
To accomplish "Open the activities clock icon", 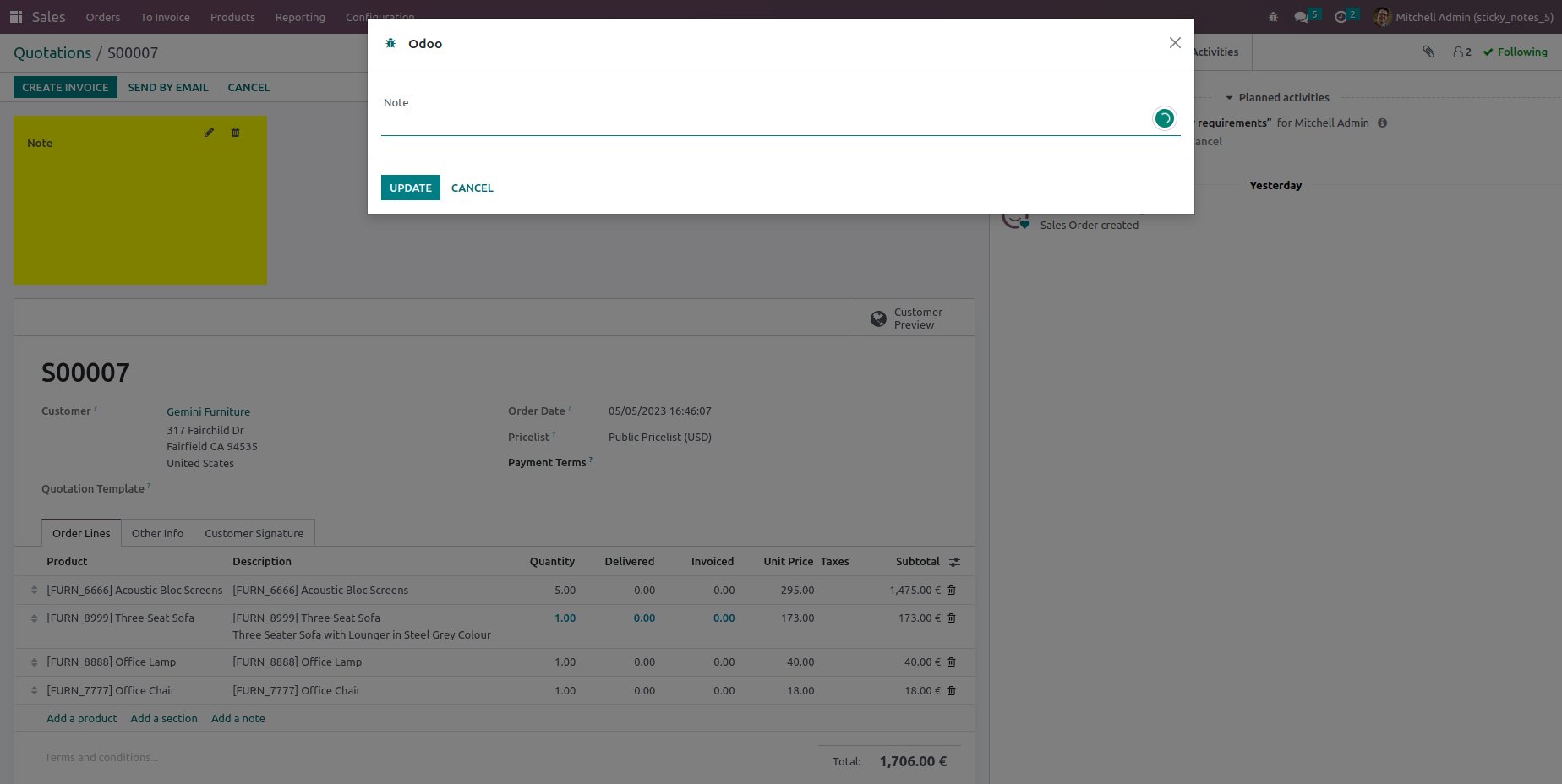I will click(x=1341, y=17).
